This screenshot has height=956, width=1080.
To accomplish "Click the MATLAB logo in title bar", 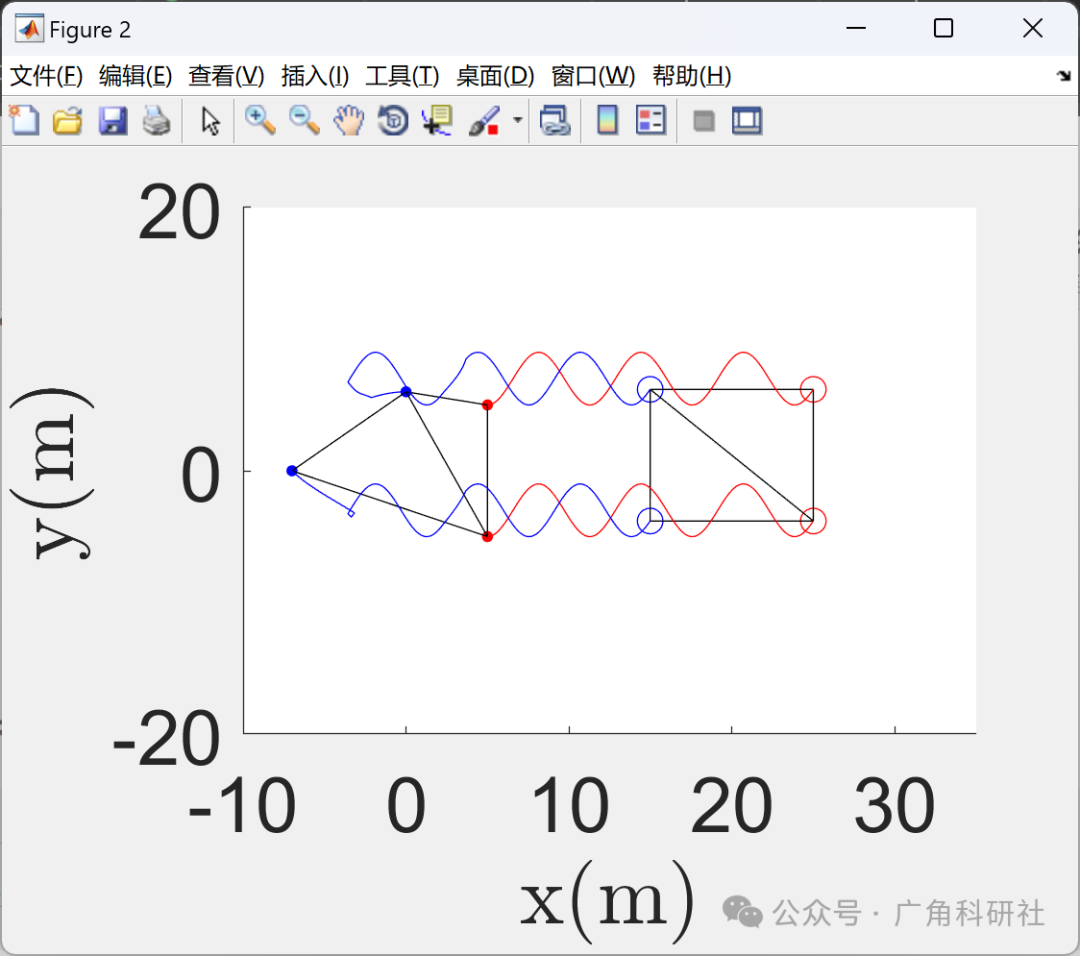I will click(x=29, y=29).
